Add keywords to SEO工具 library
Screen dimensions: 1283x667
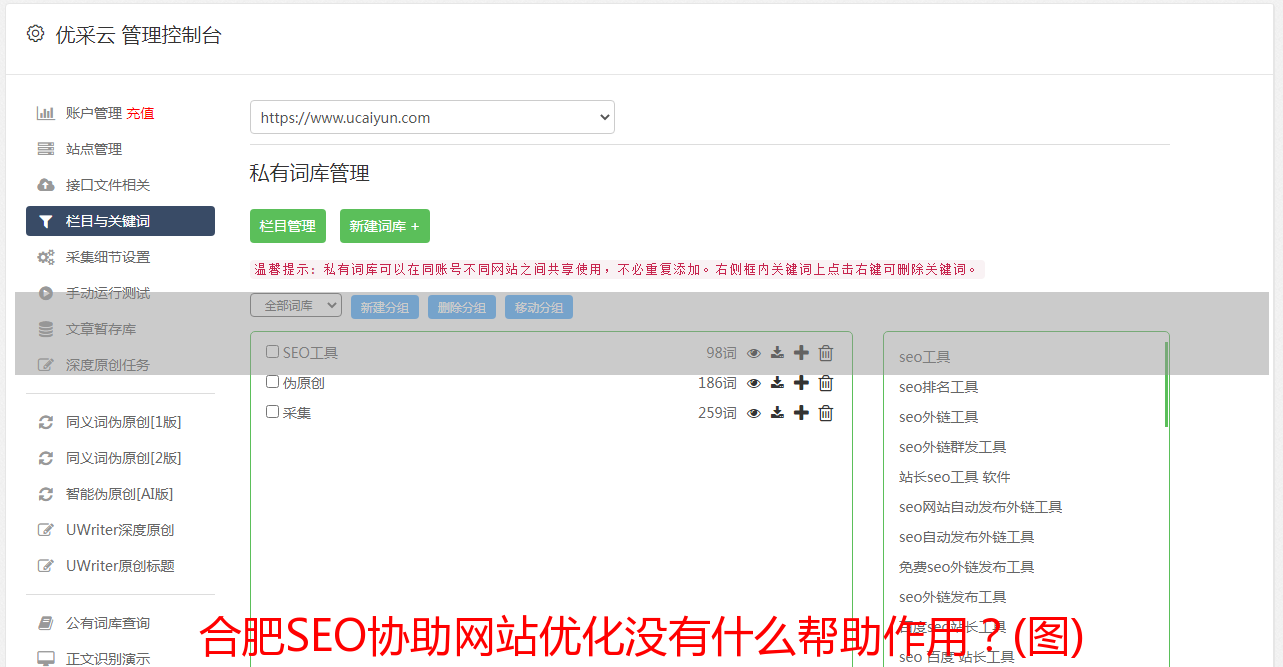click(x=801, y=353)
